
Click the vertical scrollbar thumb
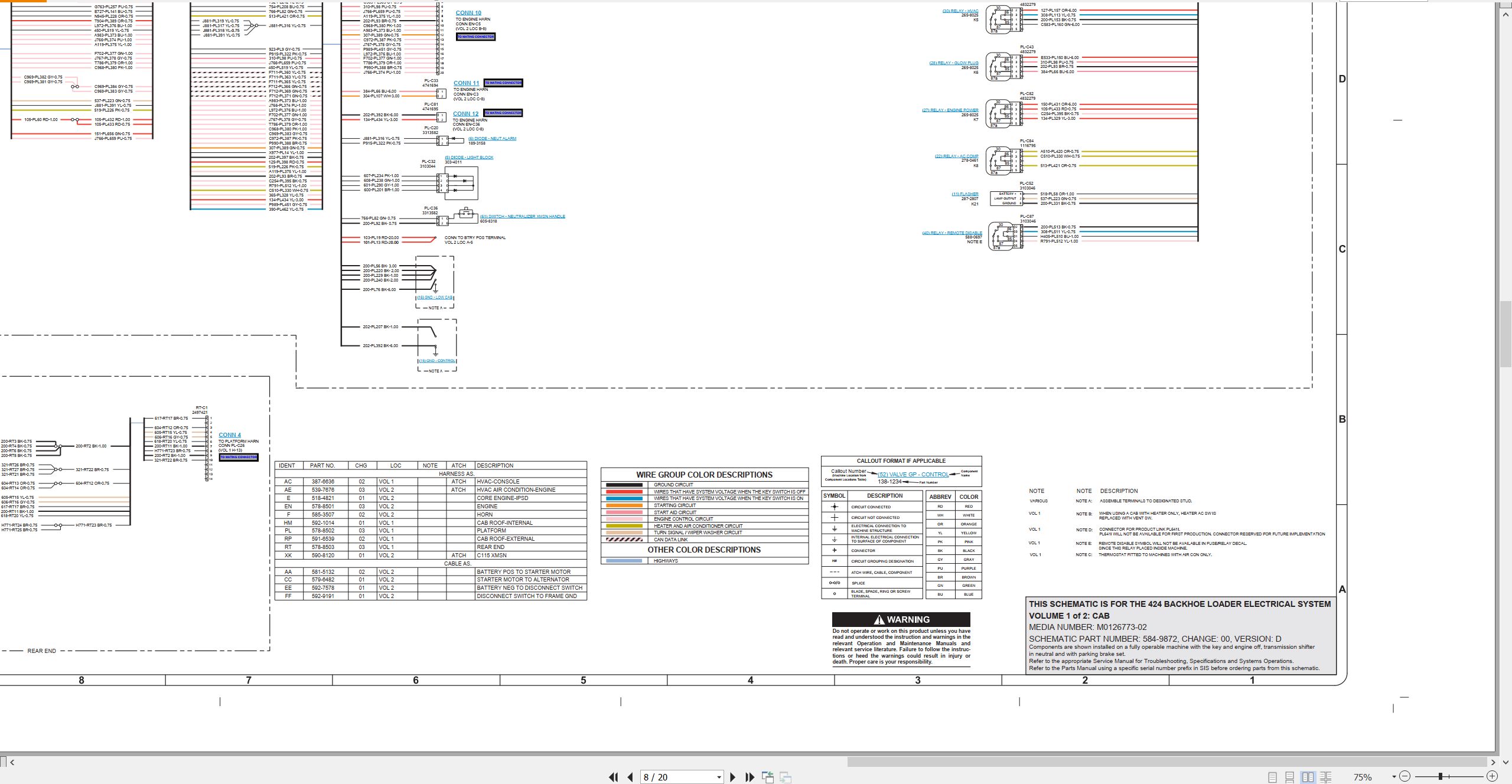pos(1506,334)
